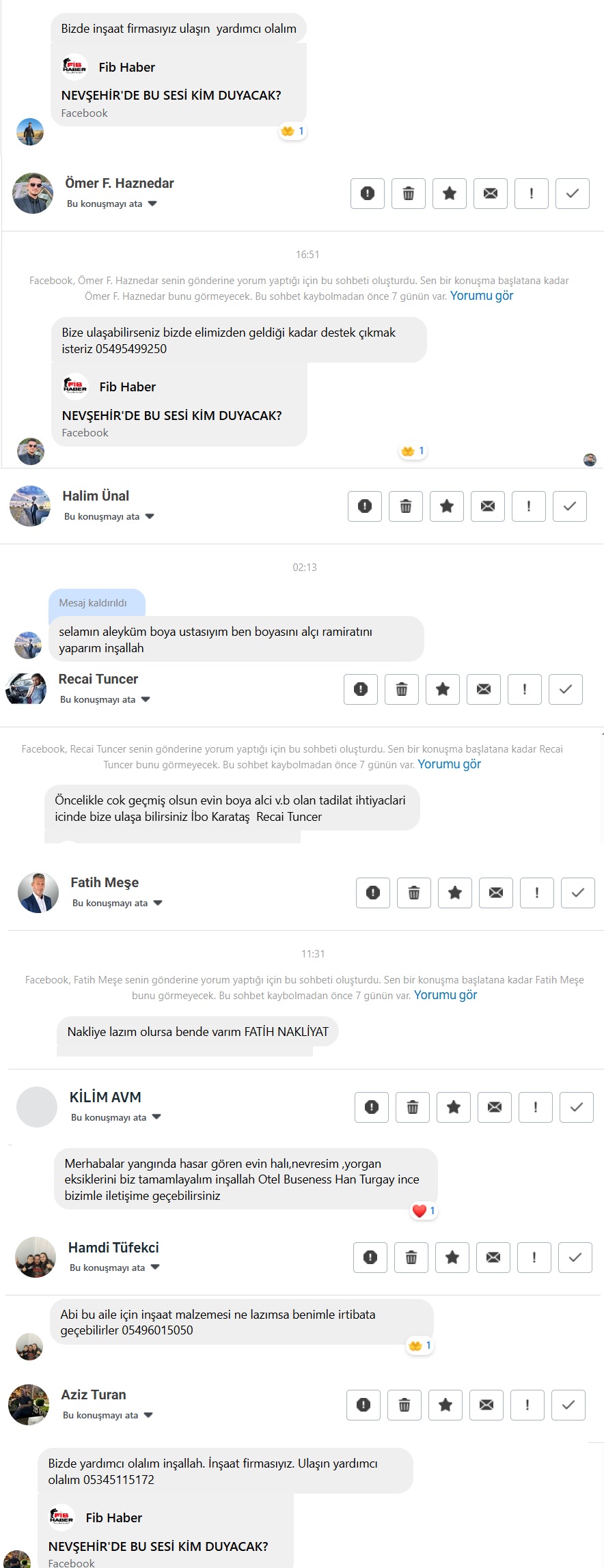Open Hamdi Tüfekci profile name
The image size is (604, 1568).
pyautogui.click(x=113, y=1248)
